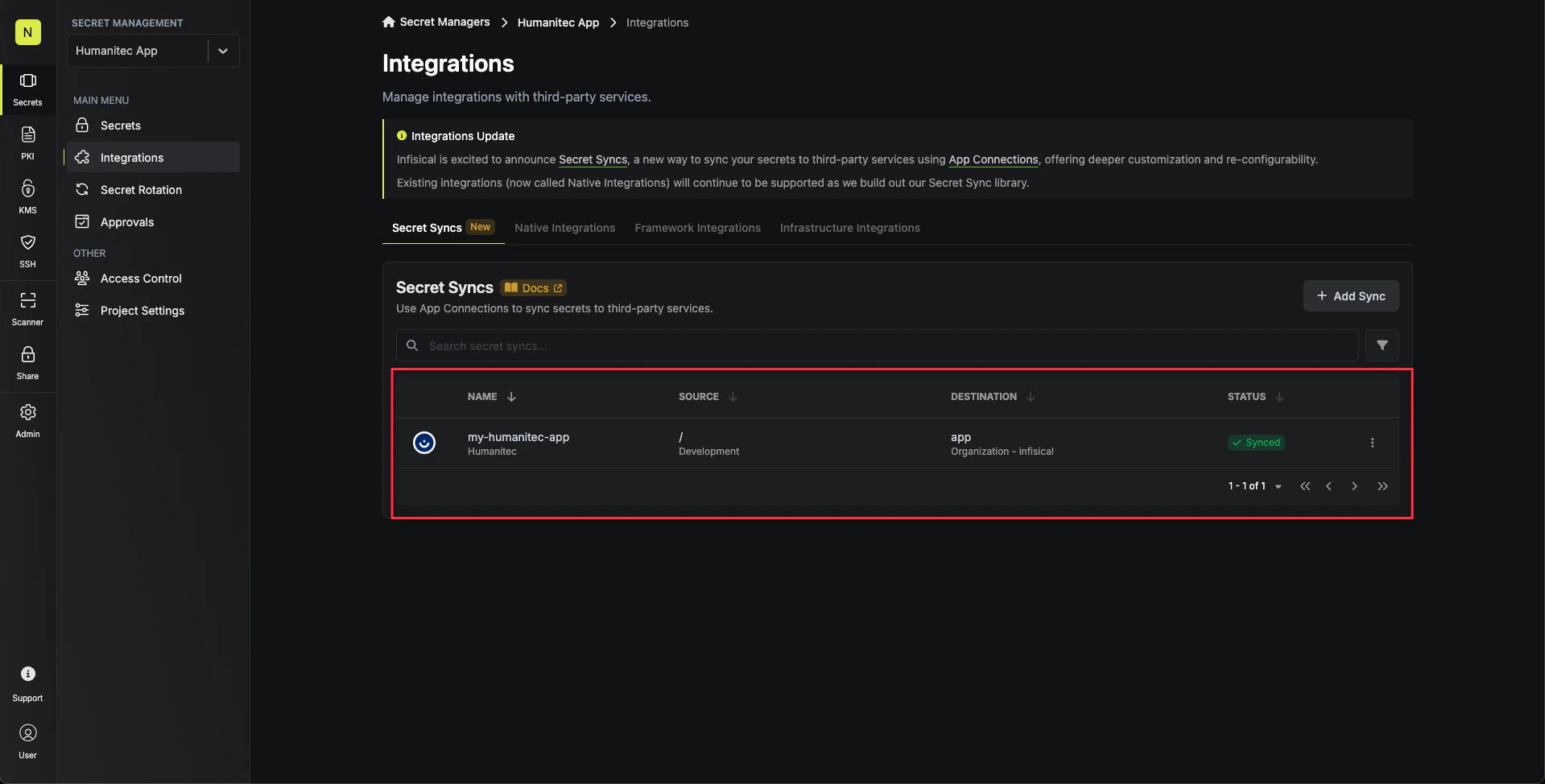Open the Docs link badge

pos(534,288)
